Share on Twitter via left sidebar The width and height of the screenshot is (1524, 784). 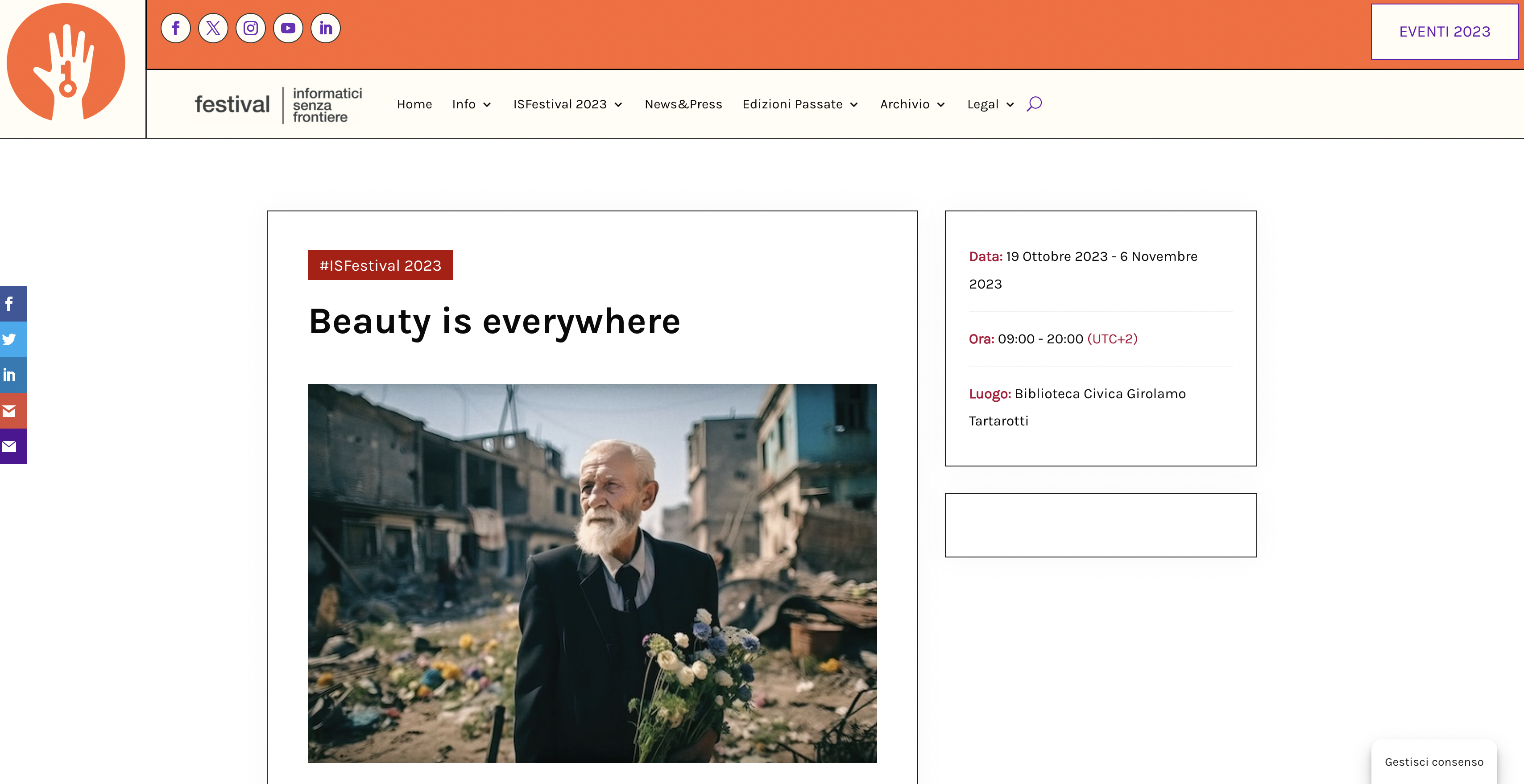click(x=13, y=339)
